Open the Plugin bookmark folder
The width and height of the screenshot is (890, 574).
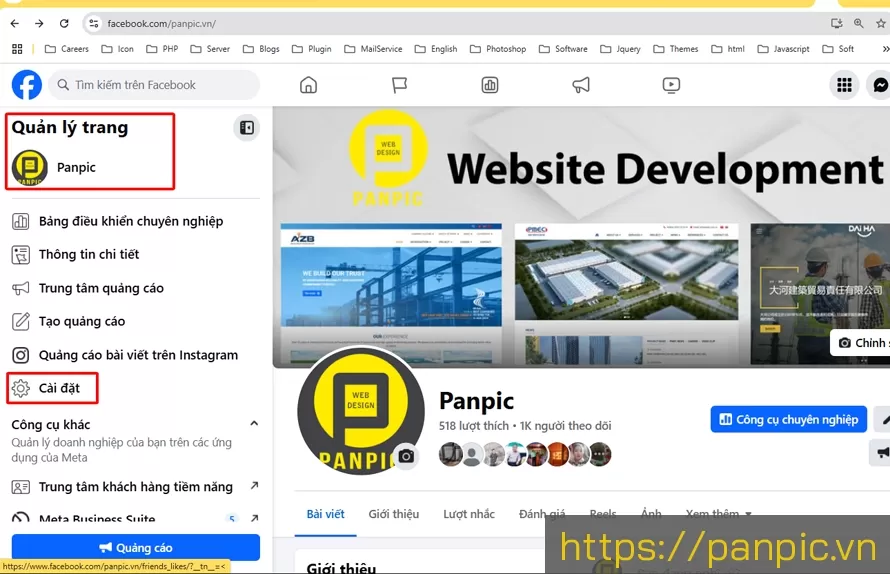312,49
